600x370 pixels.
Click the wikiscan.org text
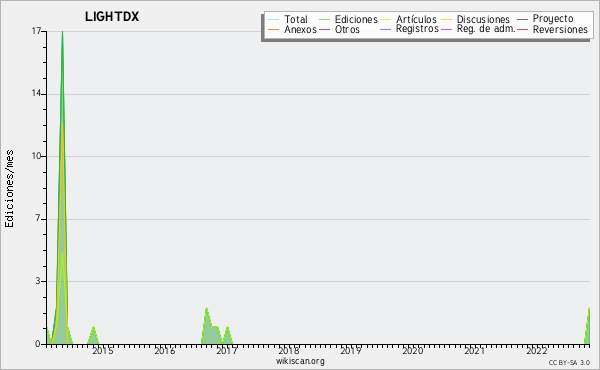pyautogui.click(x=300, y=361)
